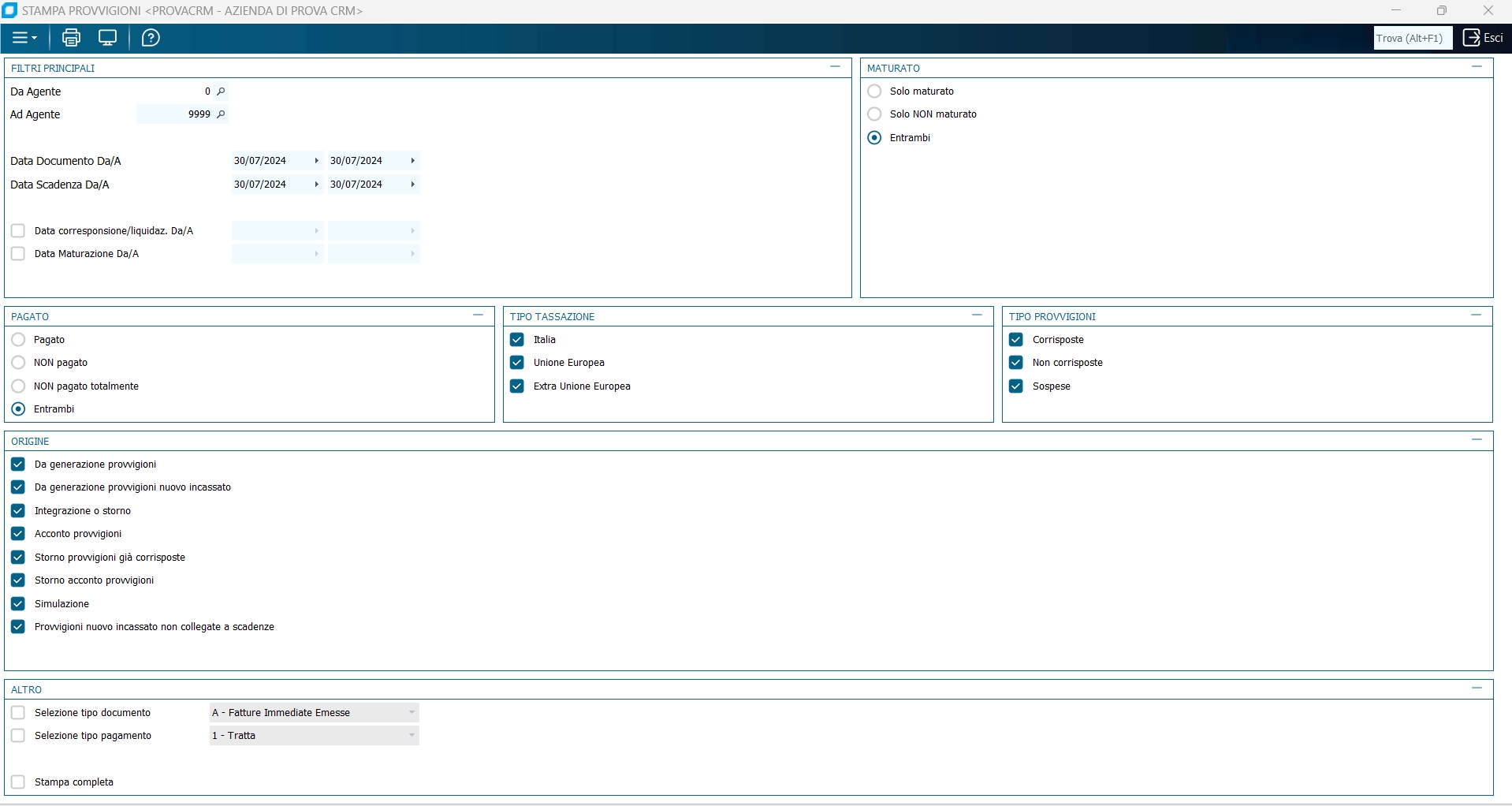The image size is (1512, 806).
Task: Restore down the Stampa Provvigioni window
Action: click(x=1442, y=11)
